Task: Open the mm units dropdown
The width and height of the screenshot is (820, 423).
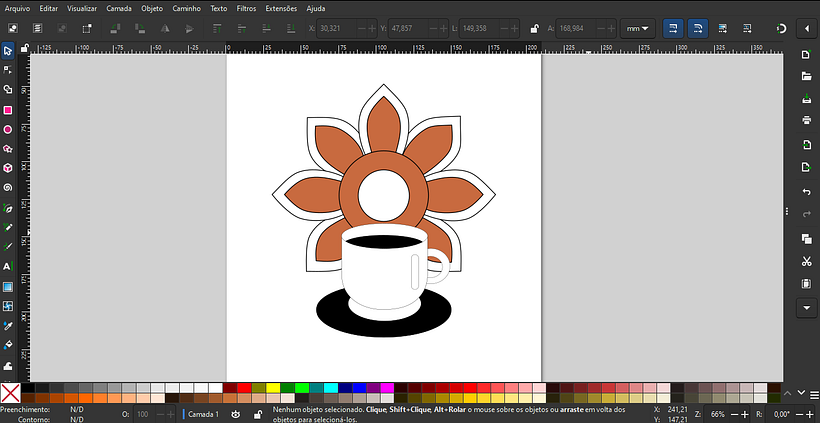Action: [x=640, y=29]
